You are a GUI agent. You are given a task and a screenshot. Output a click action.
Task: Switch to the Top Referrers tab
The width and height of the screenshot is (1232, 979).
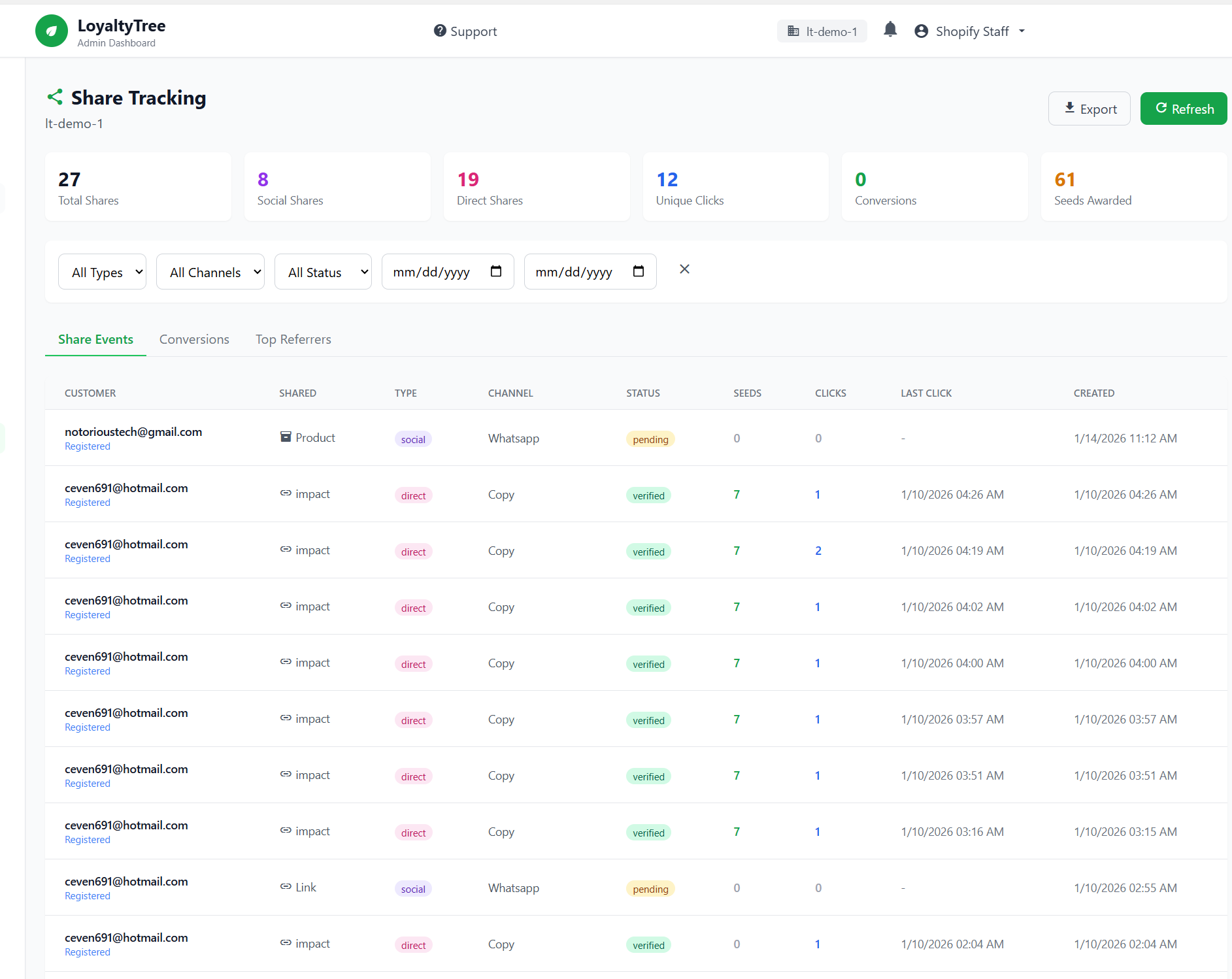pyautogui.click(x=293, y=339)
